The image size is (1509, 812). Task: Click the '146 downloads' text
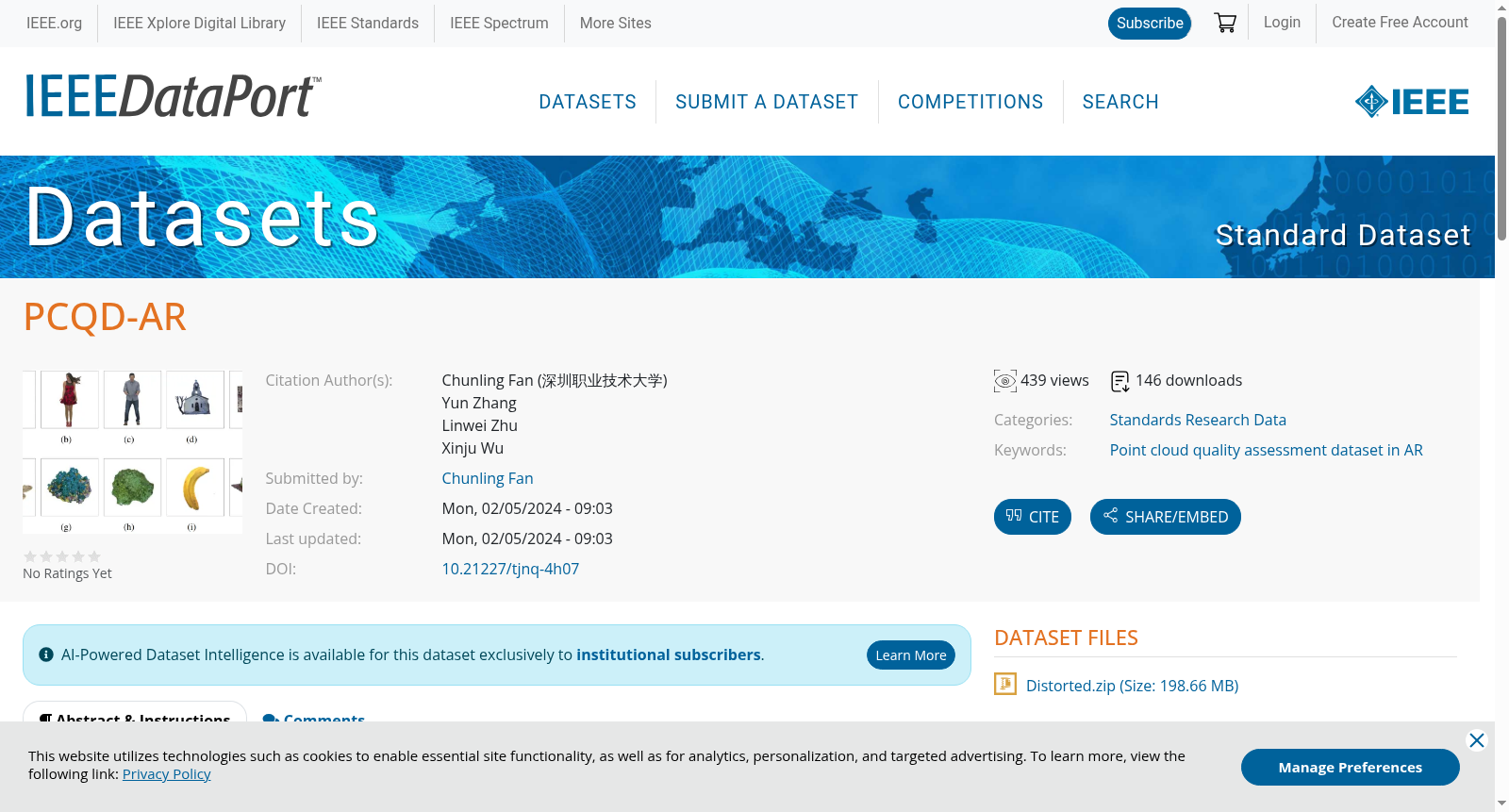pyautogui.click(x=1188, y=380)
